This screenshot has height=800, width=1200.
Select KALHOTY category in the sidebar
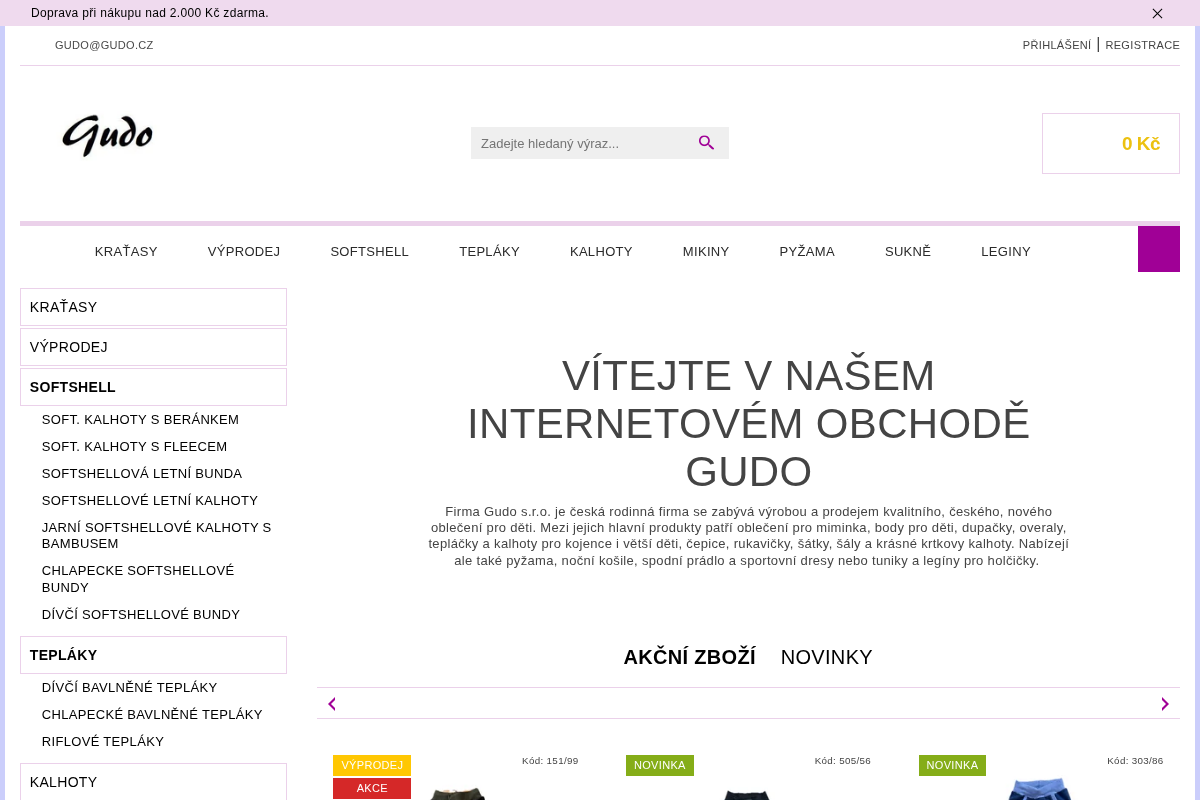(153, 782)
